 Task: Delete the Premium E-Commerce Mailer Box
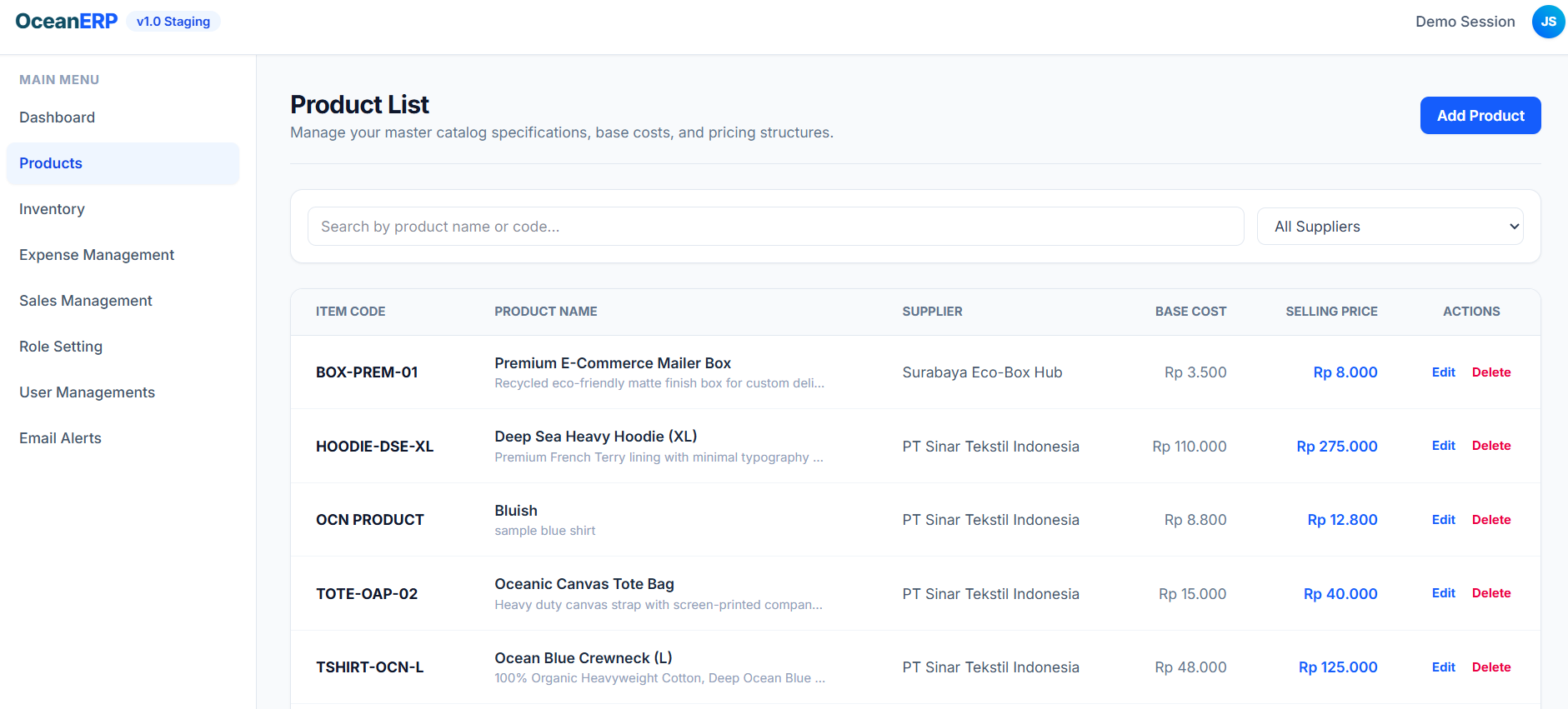(1490, 372)
